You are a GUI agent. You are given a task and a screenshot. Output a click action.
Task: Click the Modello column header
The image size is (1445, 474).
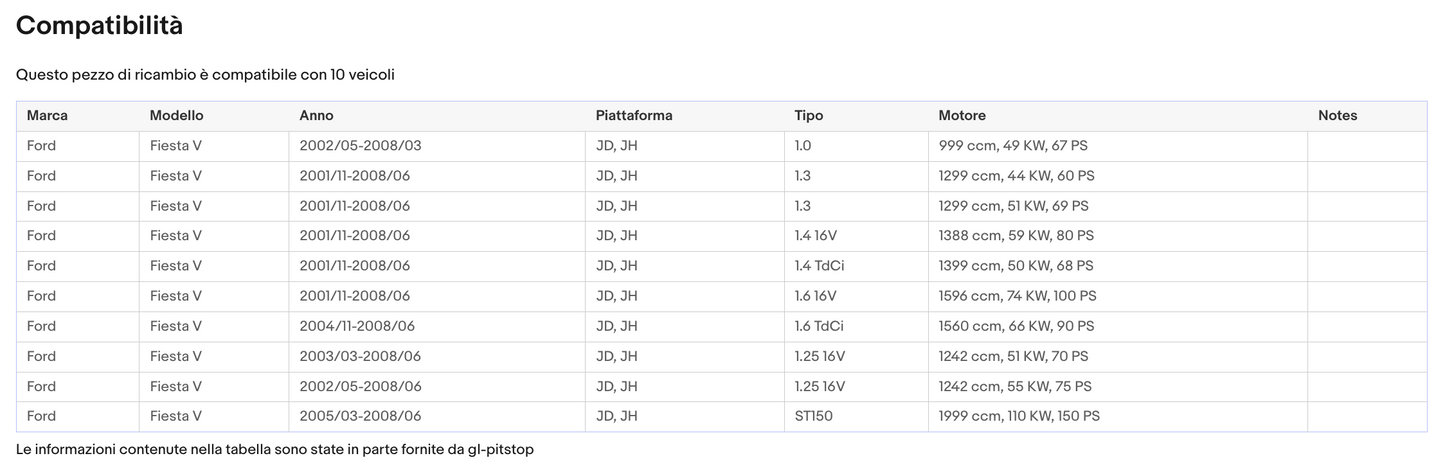[x=176, y=116]
